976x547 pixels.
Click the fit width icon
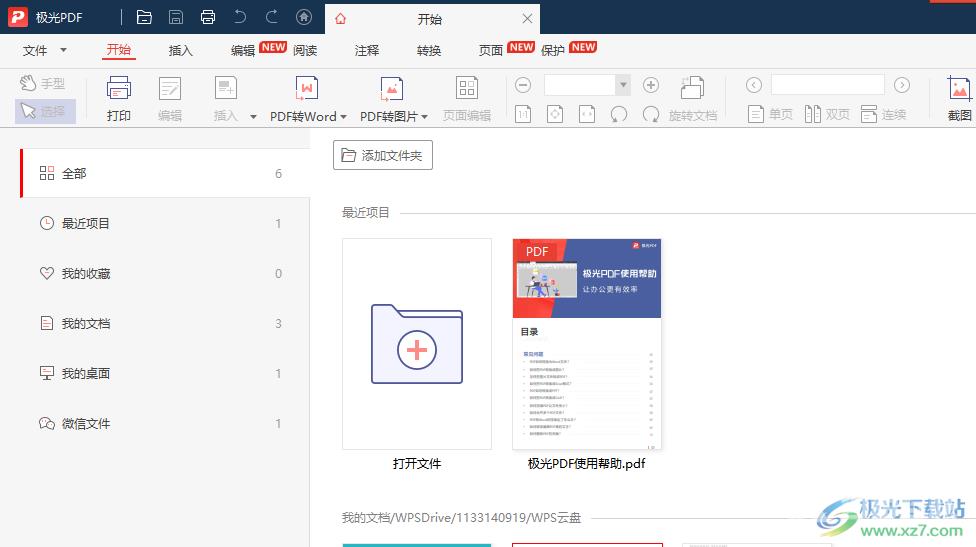click(587, 115)
